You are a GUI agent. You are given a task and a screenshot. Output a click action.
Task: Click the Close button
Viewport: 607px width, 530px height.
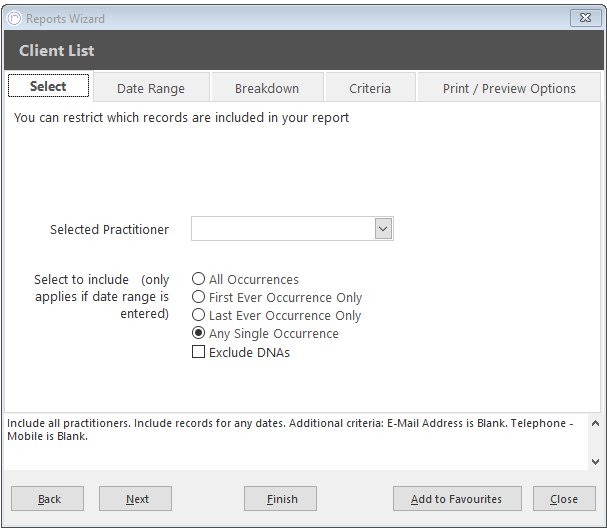564,499
